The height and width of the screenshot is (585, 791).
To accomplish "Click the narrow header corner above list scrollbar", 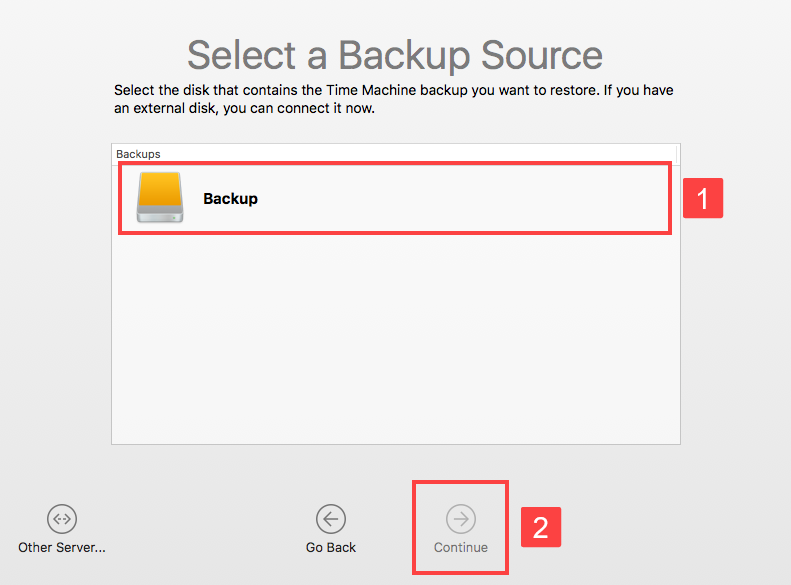I will coord(678,154).
